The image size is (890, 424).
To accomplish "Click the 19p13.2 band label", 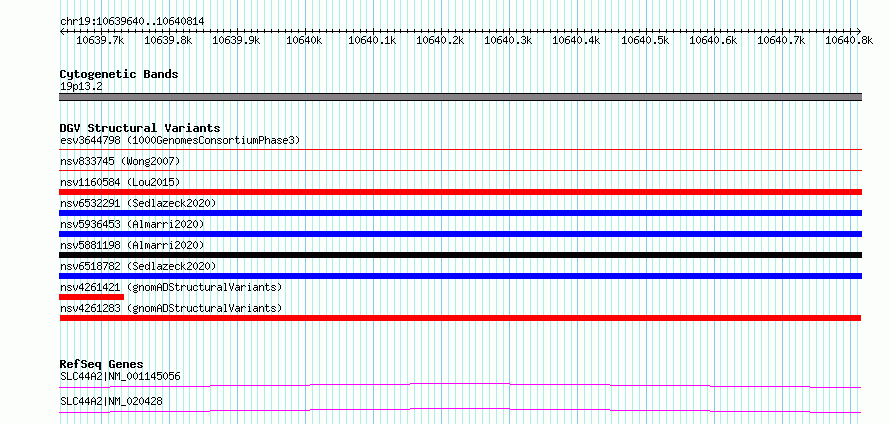I will [81, 87].
